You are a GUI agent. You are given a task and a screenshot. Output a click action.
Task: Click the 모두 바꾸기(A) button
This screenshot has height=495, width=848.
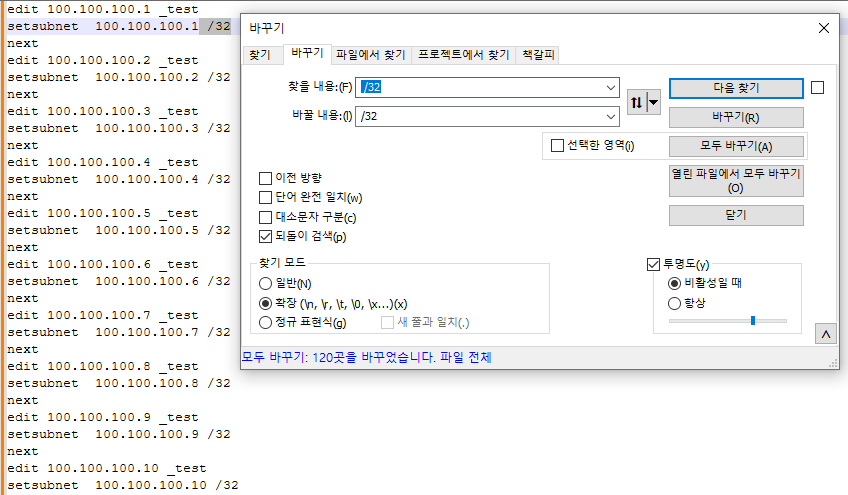pyautogui.click(x=736, y=146)
